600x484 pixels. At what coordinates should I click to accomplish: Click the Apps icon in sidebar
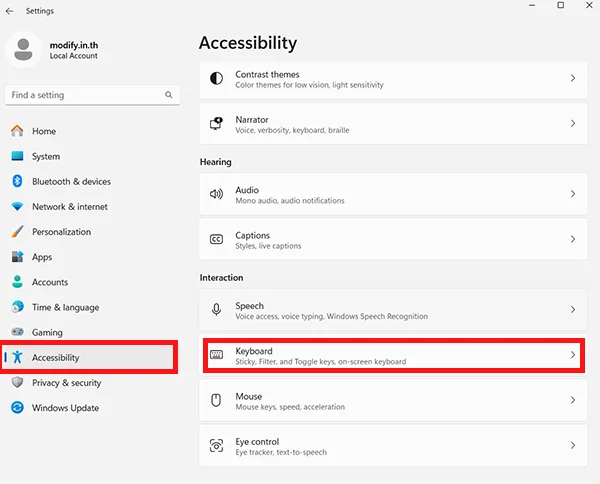click(x=17, y=257)
